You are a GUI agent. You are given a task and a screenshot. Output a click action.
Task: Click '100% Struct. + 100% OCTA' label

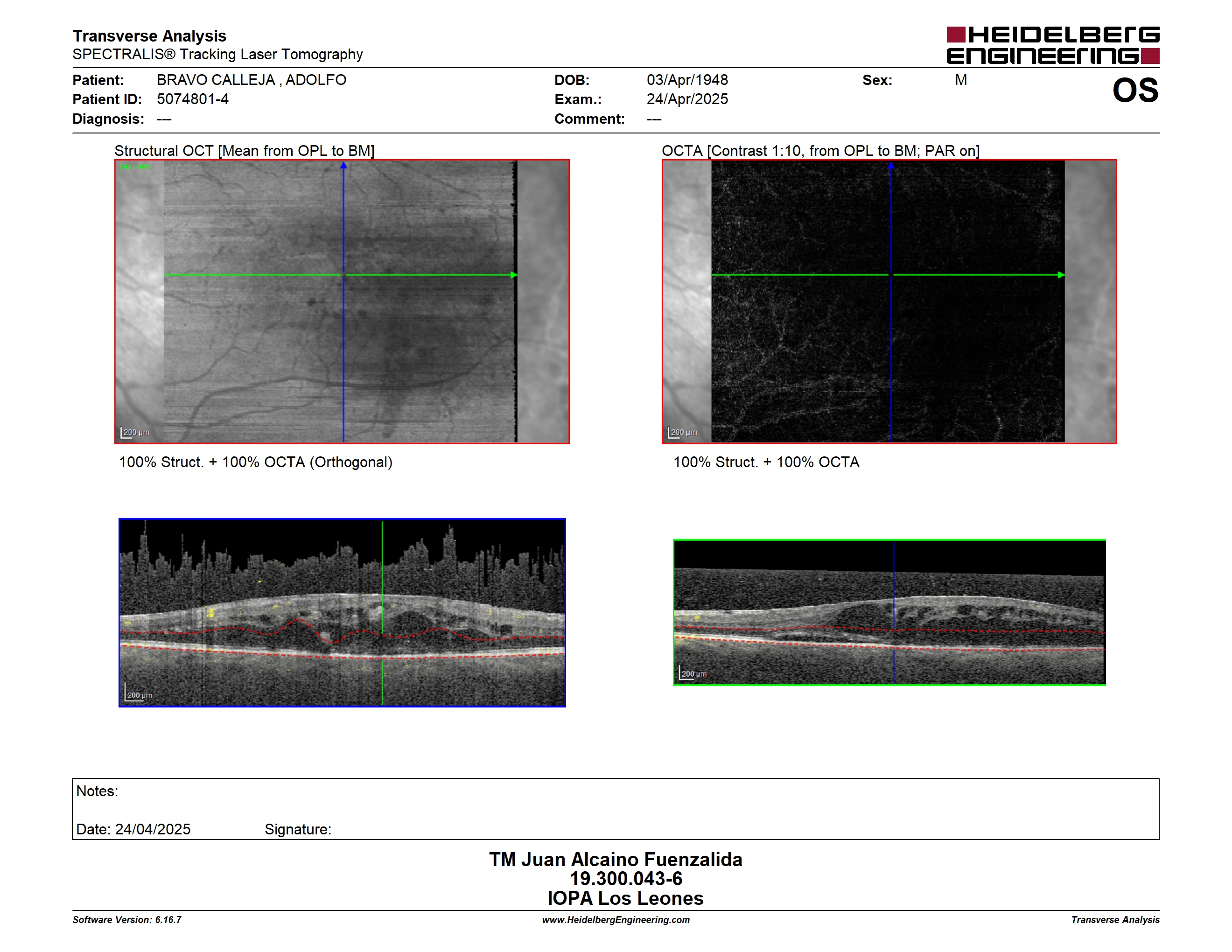766,462
